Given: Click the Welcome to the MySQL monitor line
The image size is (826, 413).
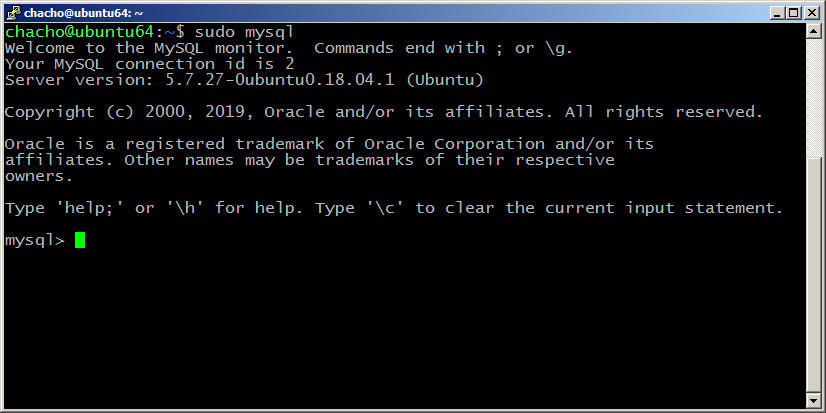Looking at the screenshot, I should click(289, 48).
